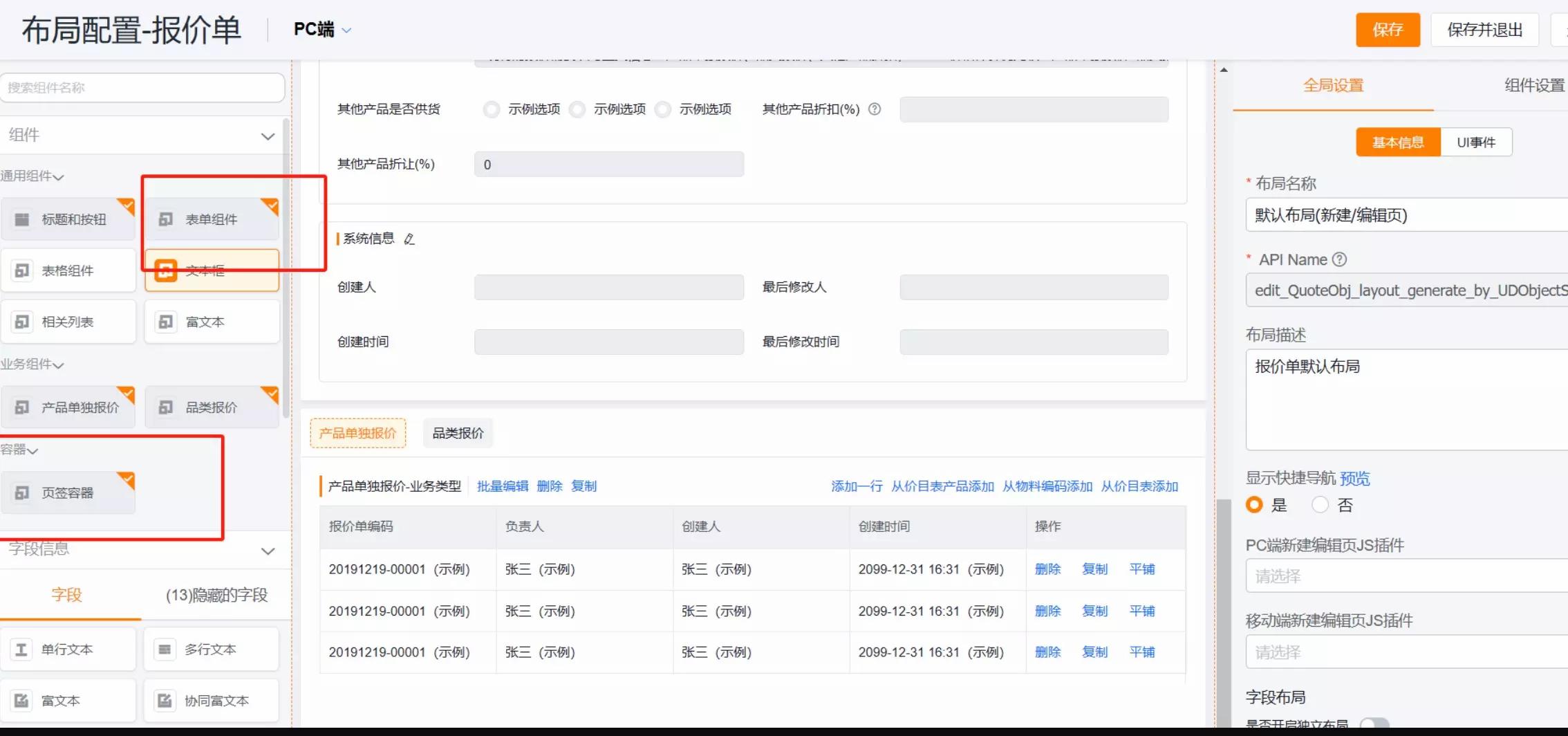This screenshot has height=736, width=1568.
Task: Click the 保存并退出 button
Action: pyautogui.click(x=1485, y=30)
